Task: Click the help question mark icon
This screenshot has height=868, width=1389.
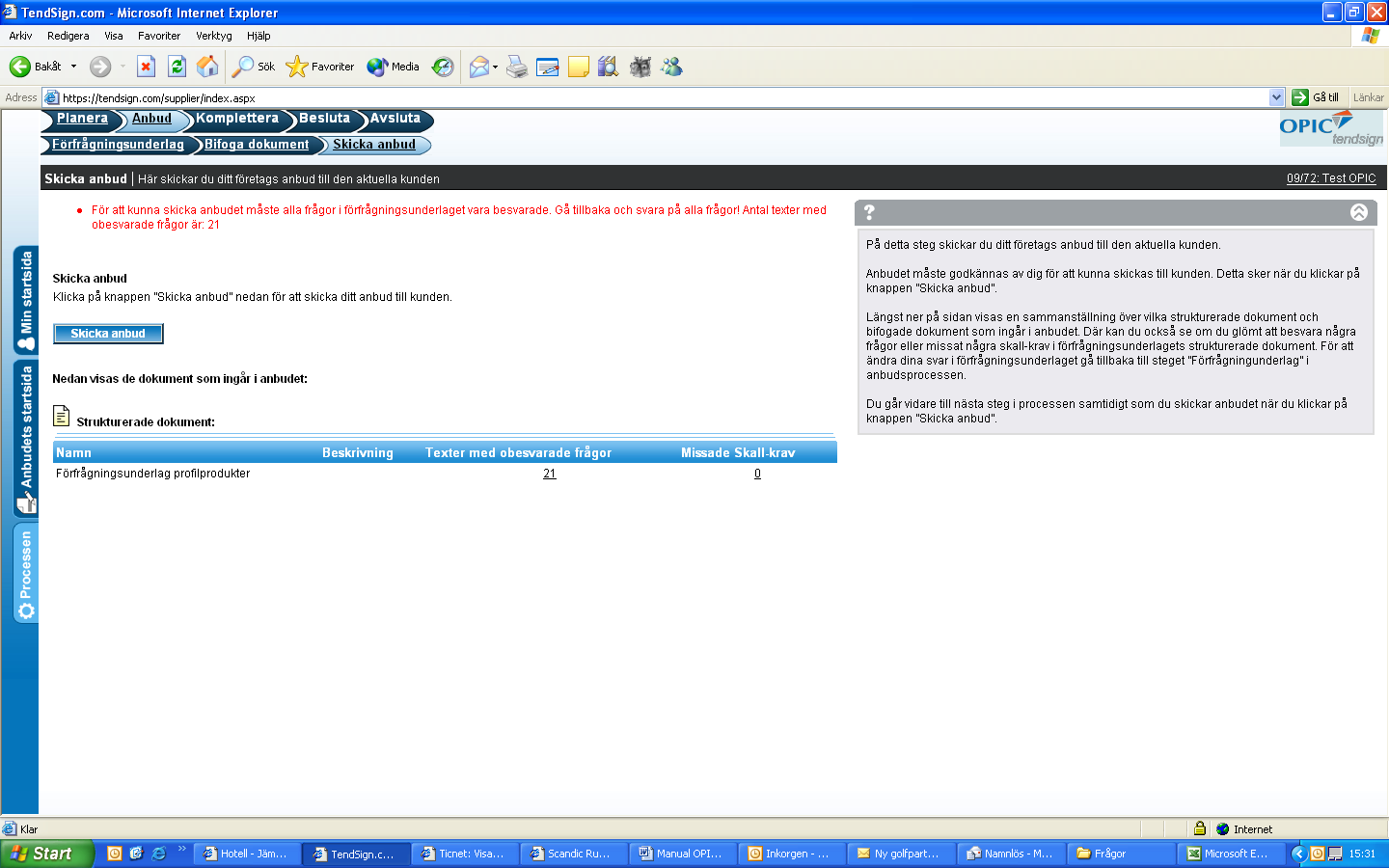Action: [869, 212]
